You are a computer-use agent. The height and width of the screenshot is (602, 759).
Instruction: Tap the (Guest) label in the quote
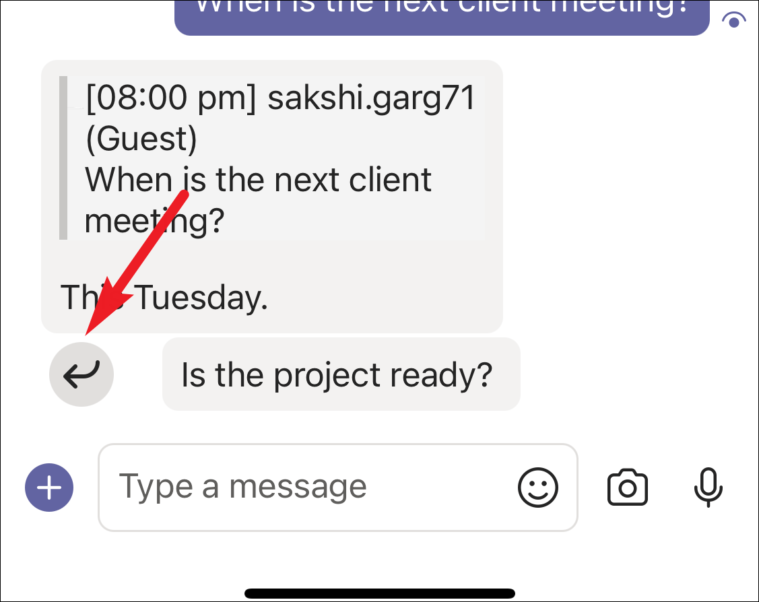tap(141, 139)
